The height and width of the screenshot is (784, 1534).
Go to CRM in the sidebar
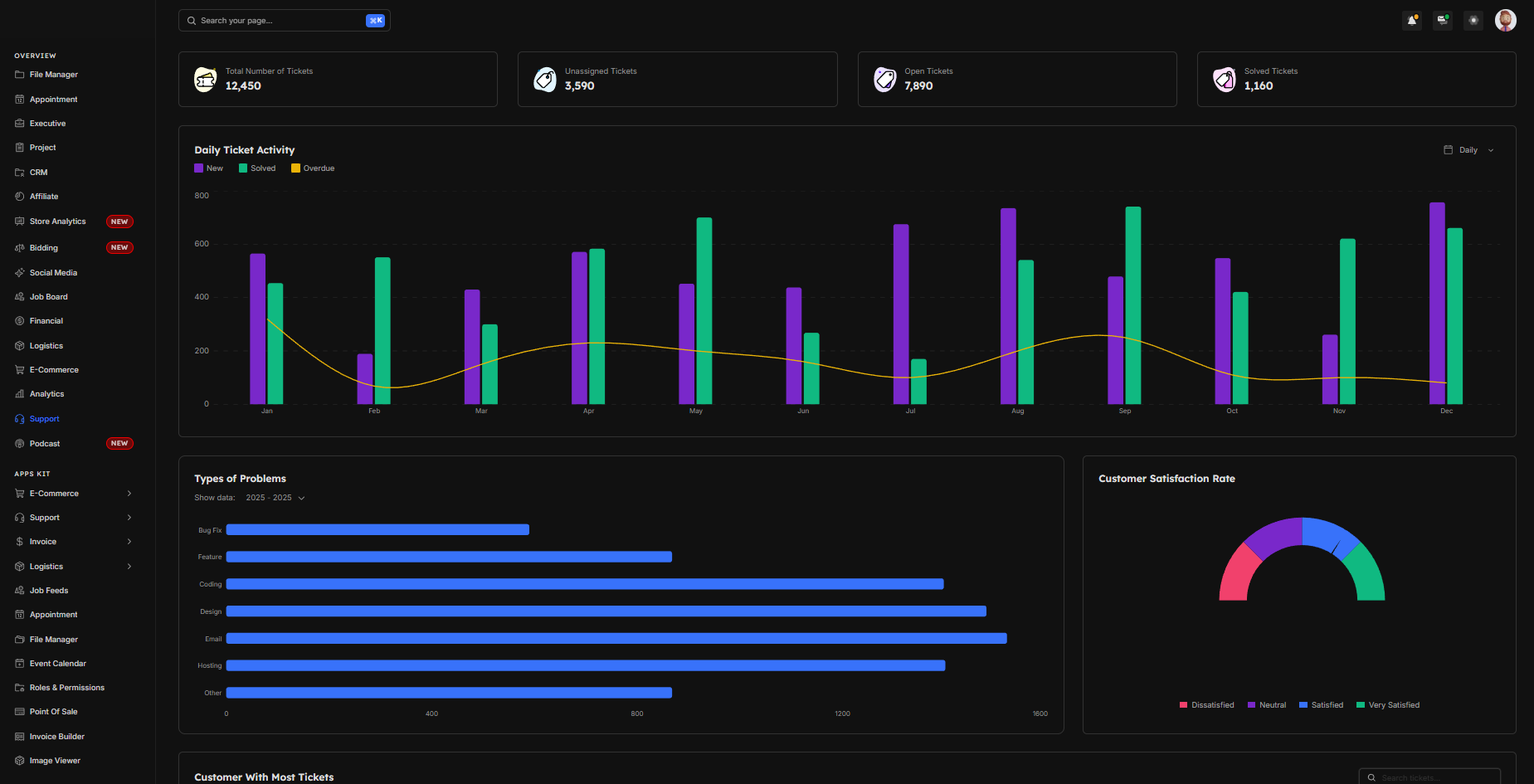click(38, 173)
